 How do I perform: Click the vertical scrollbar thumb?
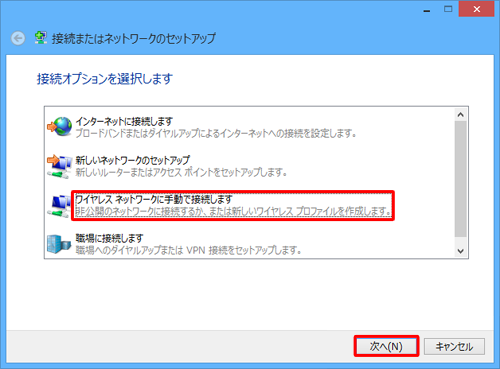461,179
